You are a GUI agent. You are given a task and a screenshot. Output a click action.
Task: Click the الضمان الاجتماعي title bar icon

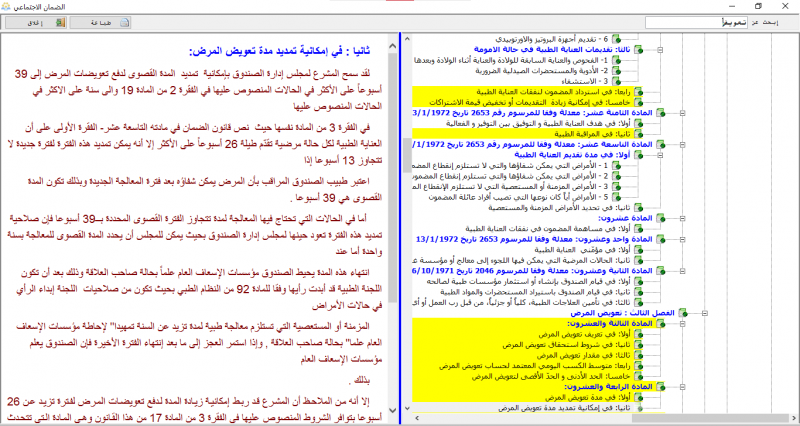(6, 7)
